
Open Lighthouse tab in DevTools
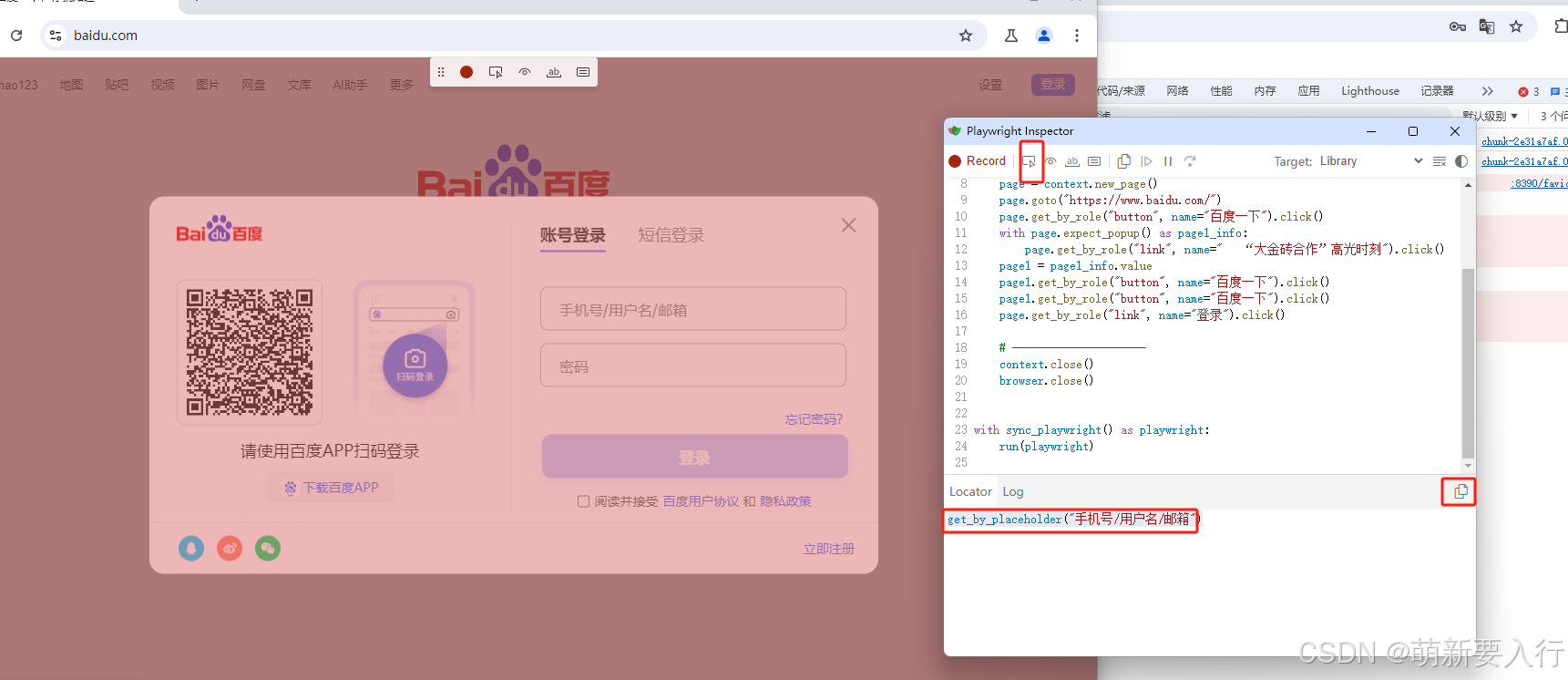coord(1370,91)
